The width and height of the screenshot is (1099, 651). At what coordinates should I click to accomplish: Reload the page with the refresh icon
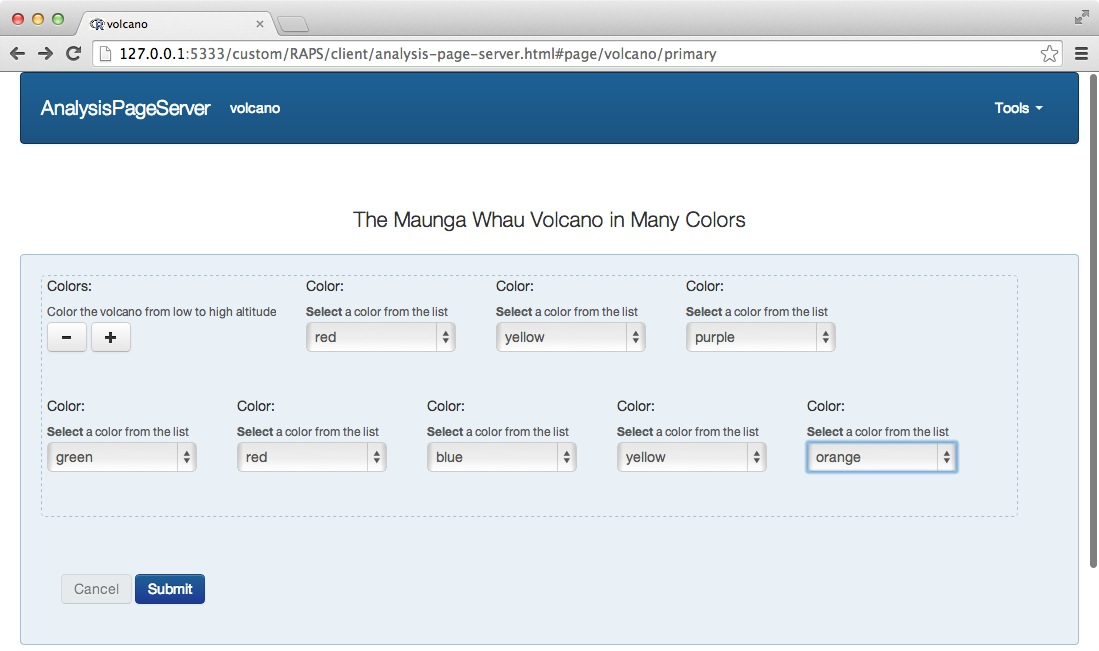(73, 54)
